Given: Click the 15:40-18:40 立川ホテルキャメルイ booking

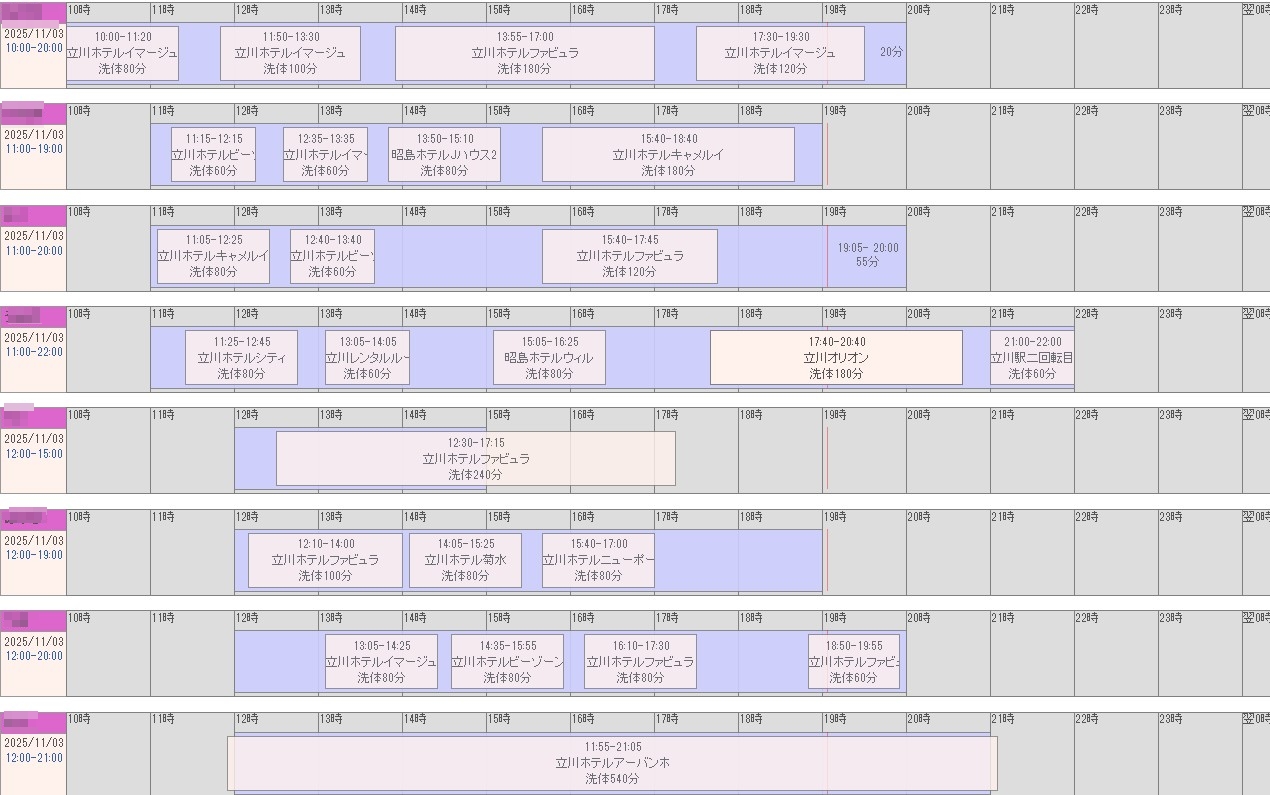Looking at the screenshot, I should coord(668,155).
